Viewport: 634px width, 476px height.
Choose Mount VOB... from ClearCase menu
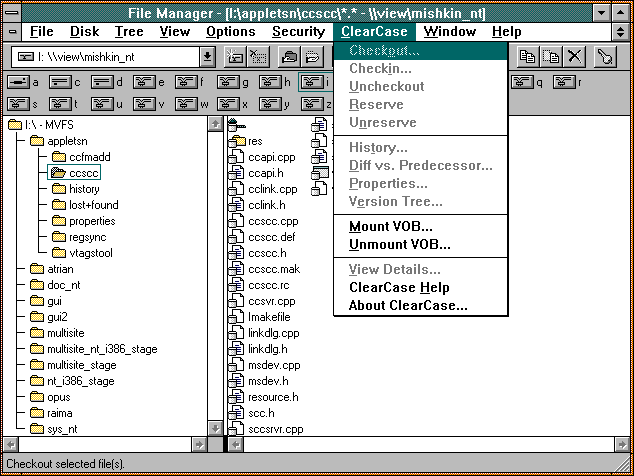point(421,226)
